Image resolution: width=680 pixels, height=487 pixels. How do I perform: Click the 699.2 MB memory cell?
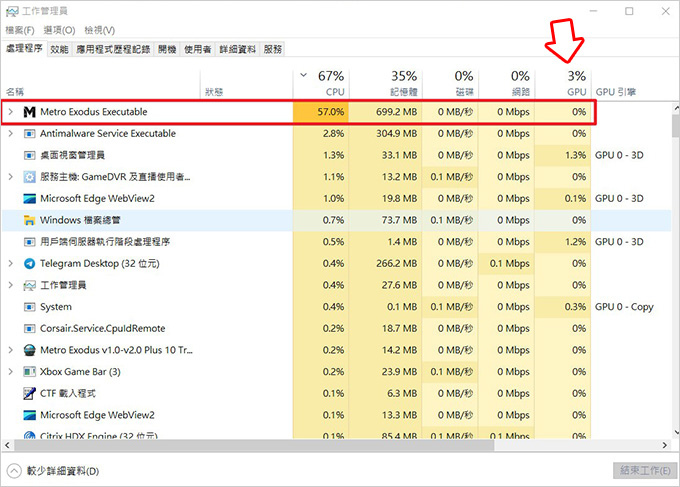[x=386, y=112]
